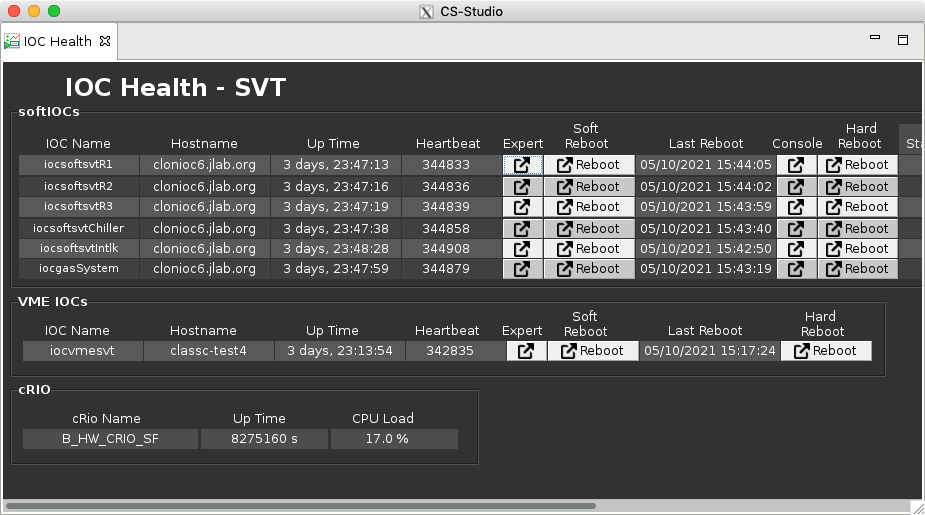The height and width of the screenshot is (515, 925).
Task: Open Expert screen for iocsoftsvtR3
Action: 522,207
